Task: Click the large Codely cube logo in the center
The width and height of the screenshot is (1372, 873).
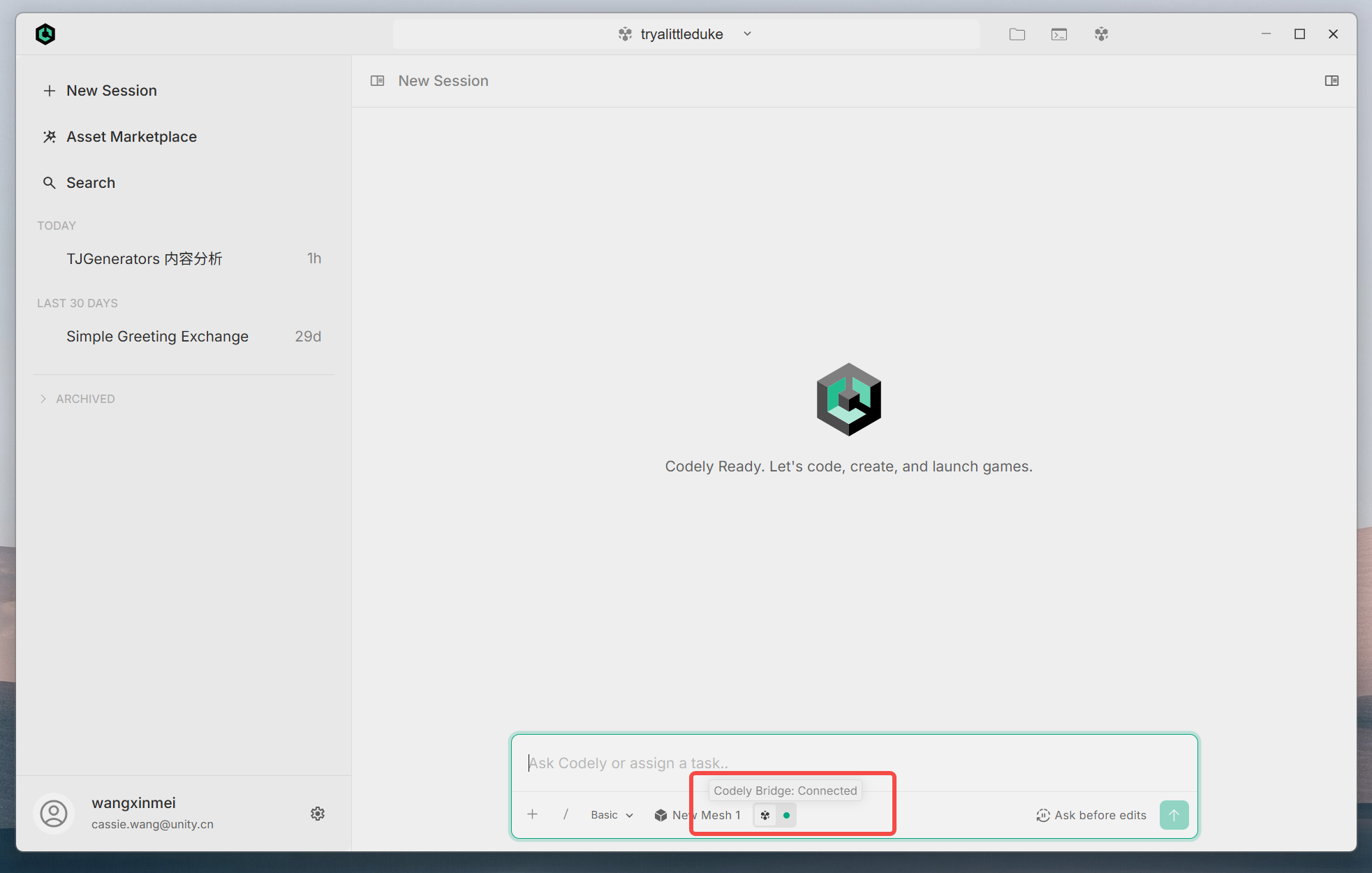Action: point(848,399)
